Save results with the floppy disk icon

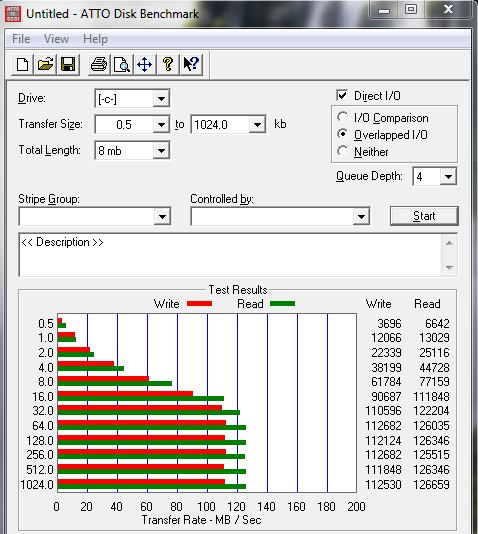coord(68,64)
